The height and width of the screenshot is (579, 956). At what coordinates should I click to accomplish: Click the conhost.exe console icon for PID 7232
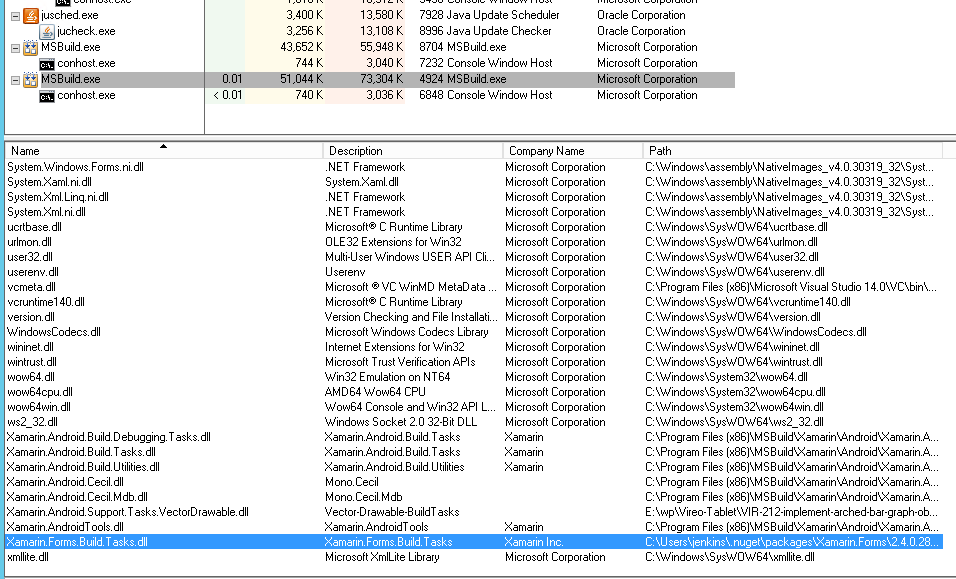[47, 63]
